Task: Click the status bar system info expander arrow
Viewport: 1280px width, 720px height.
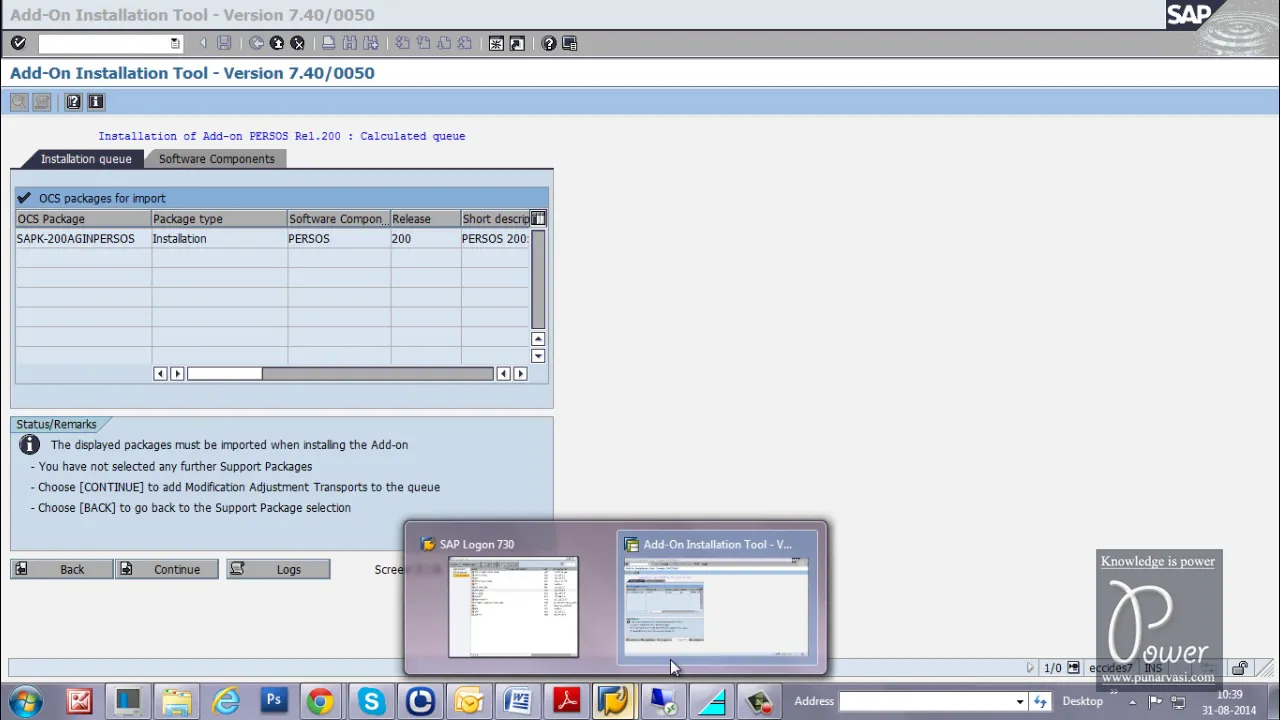Action: coord(1029,668)
